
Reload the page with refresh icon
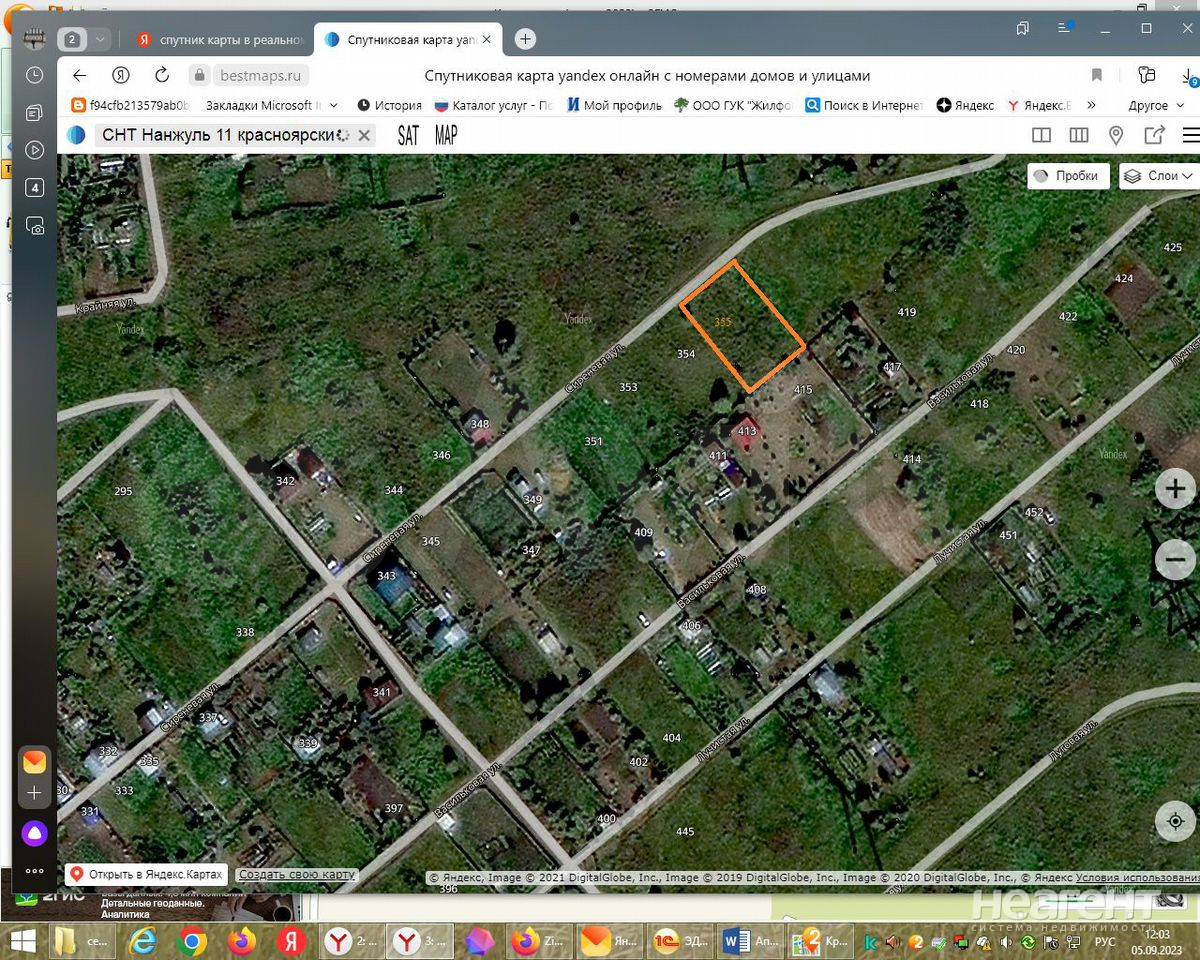point(162,75)
